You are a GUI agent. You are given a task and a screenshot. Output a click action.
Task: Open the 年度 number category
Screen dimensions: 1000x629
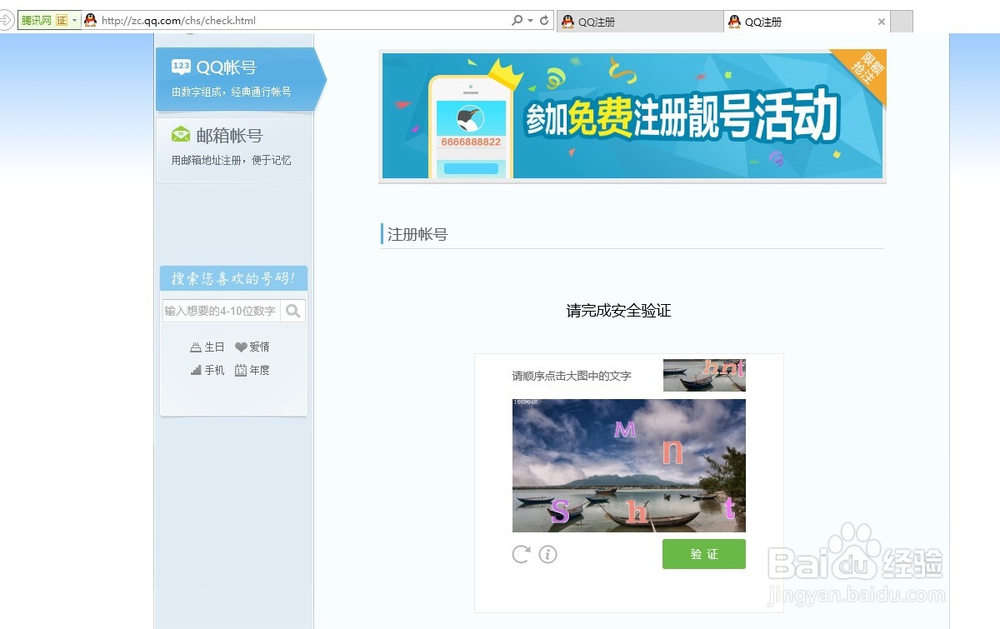click(x=252, y=370)
